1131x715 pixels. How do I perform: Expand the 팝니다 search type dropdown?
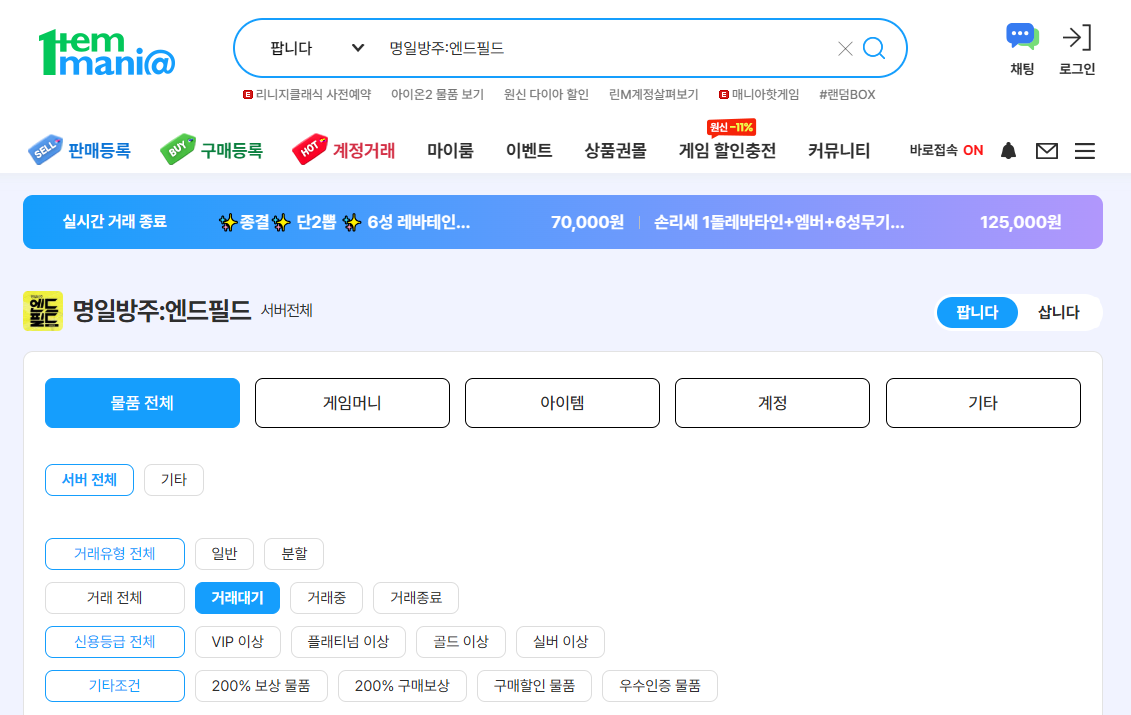[x=317, y=48]
